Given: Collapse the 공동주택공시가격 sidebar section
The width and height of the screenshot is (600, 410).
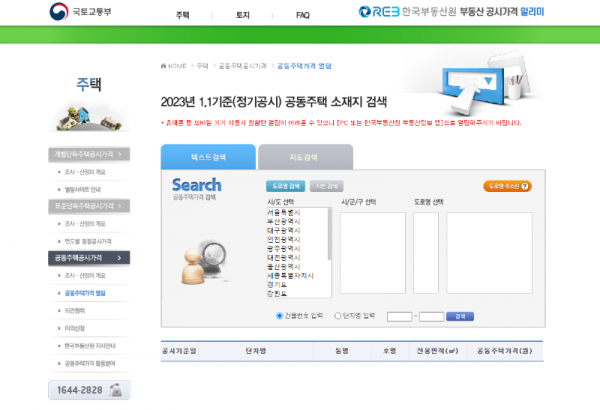Looking at the screenshot, I should pos(89,257).
